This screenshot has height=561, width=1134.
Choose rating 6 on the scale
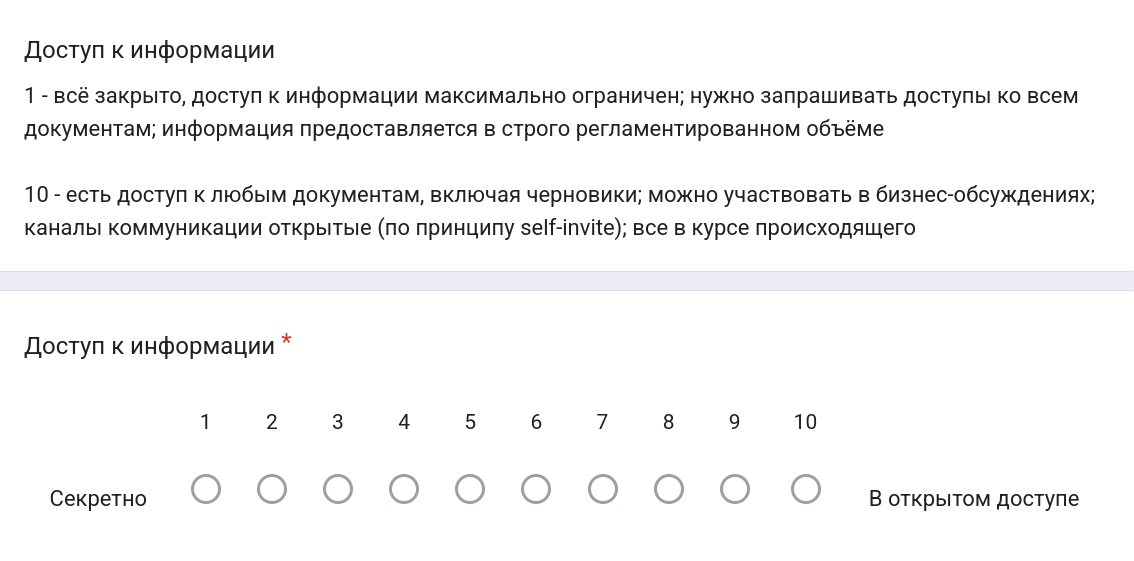point(536,489)
